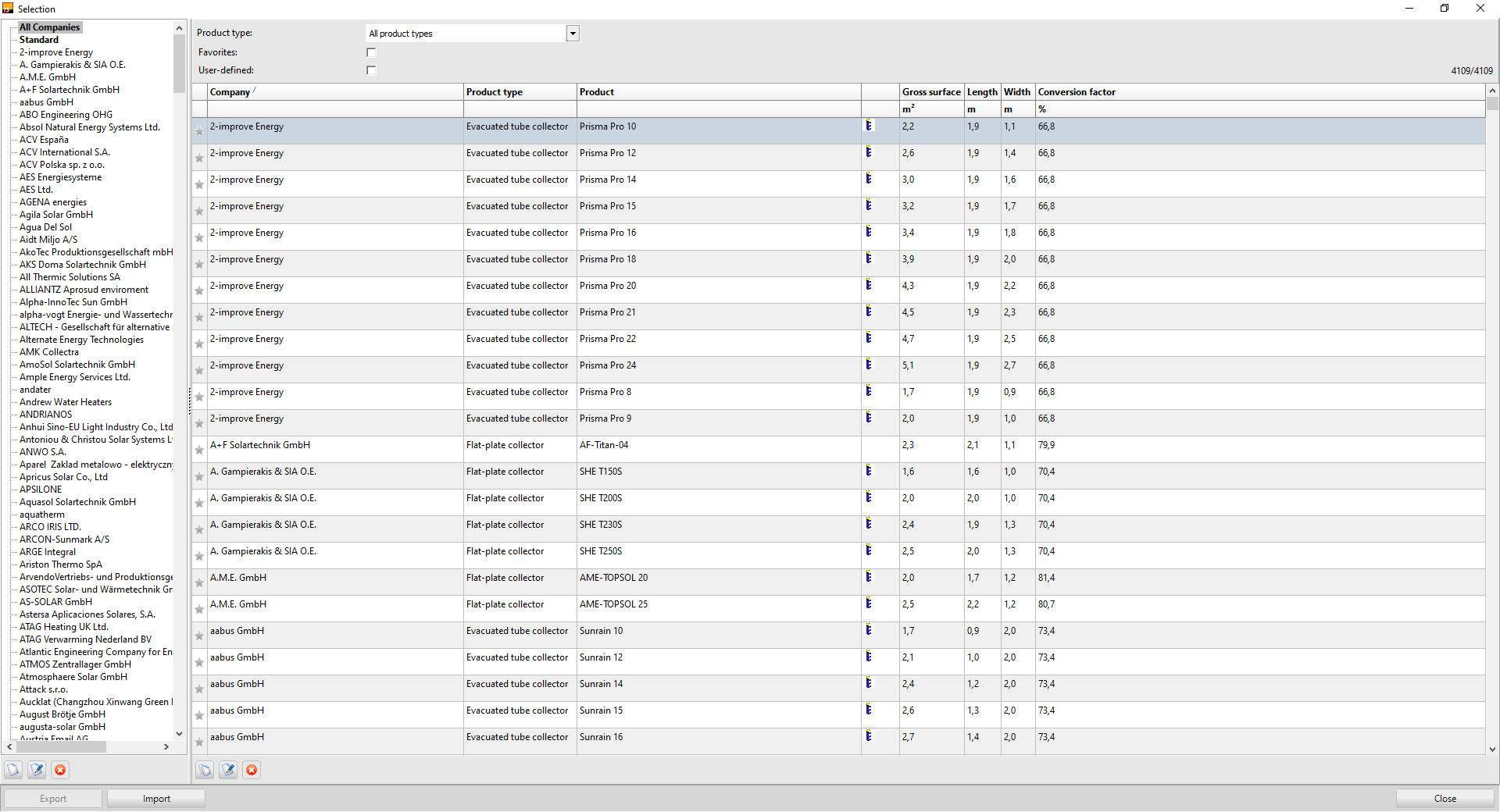Sort table by Company column header
1500x812 pixels.
tap(335, 92)
